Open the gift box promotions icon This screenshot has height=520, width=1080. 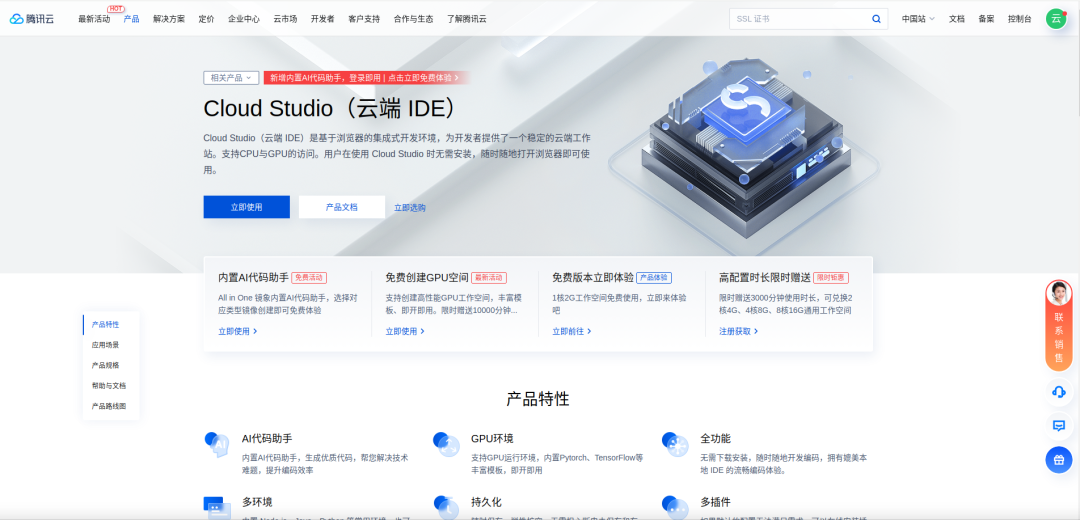(1059, 459)
